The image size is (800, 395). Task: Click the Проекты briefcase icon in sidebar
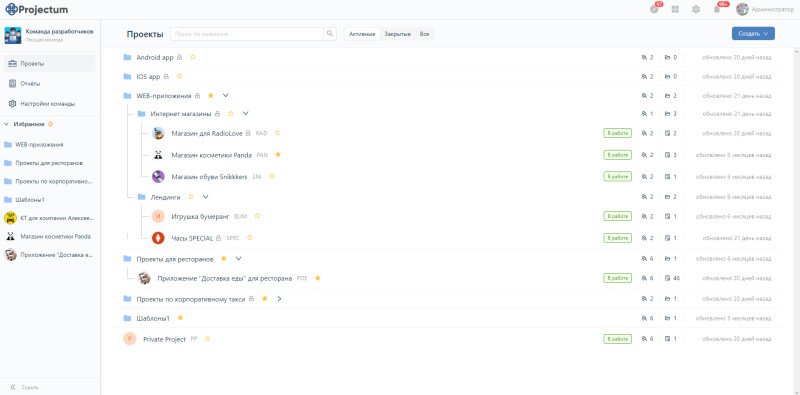[13, 64]
